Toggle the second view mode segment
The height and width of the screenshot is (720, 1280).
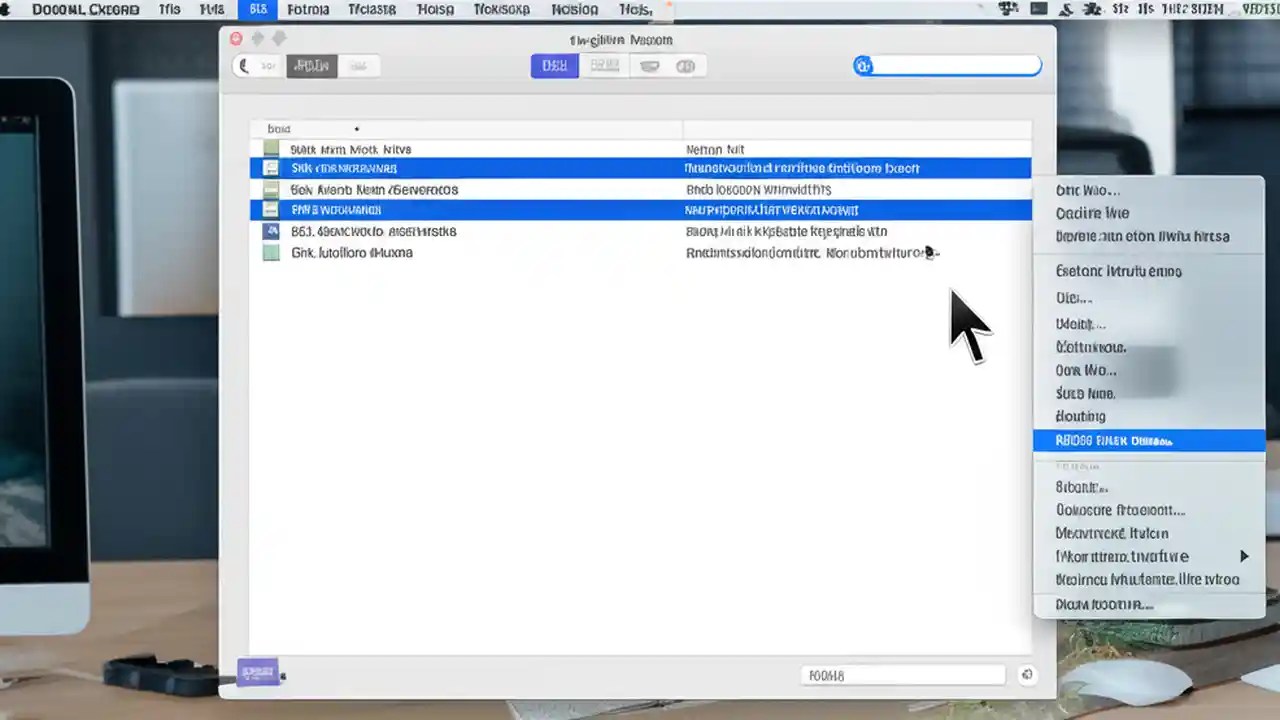[604, 65]
